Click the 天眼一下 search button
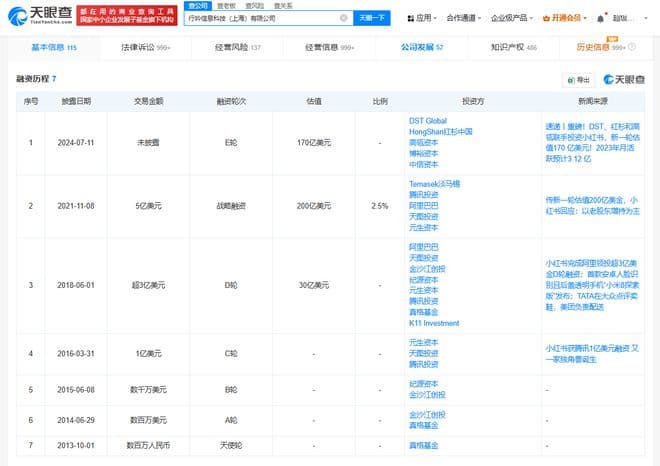 tap(374, 18)
